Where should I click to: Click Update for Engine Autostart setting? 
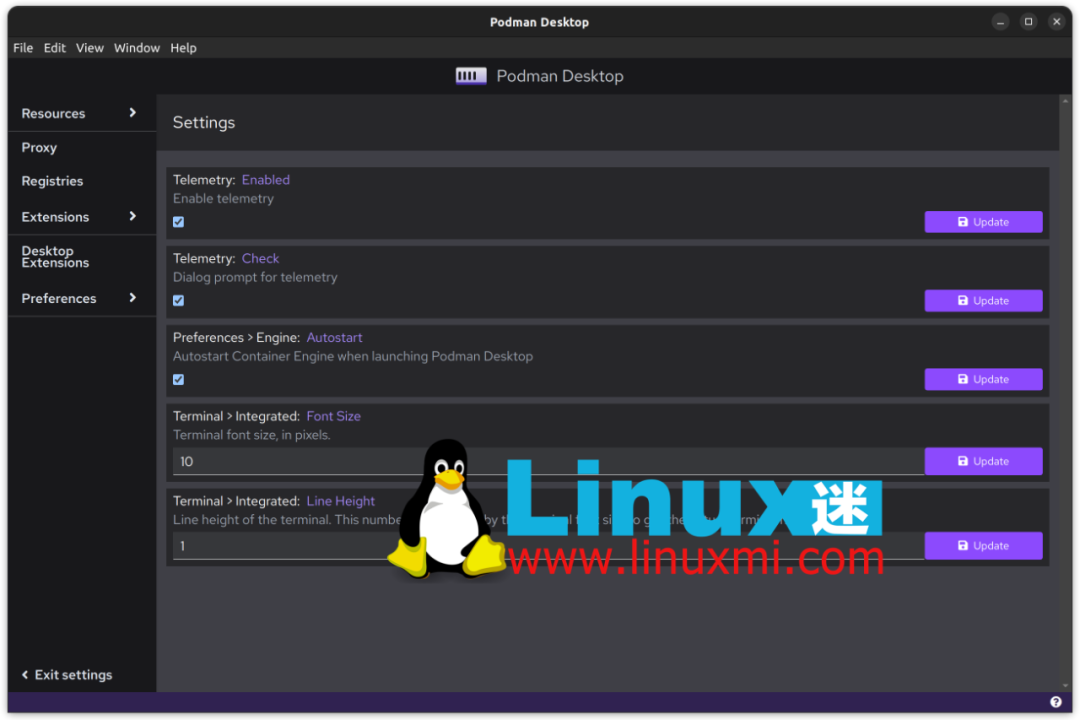click(x=983, y=379)
